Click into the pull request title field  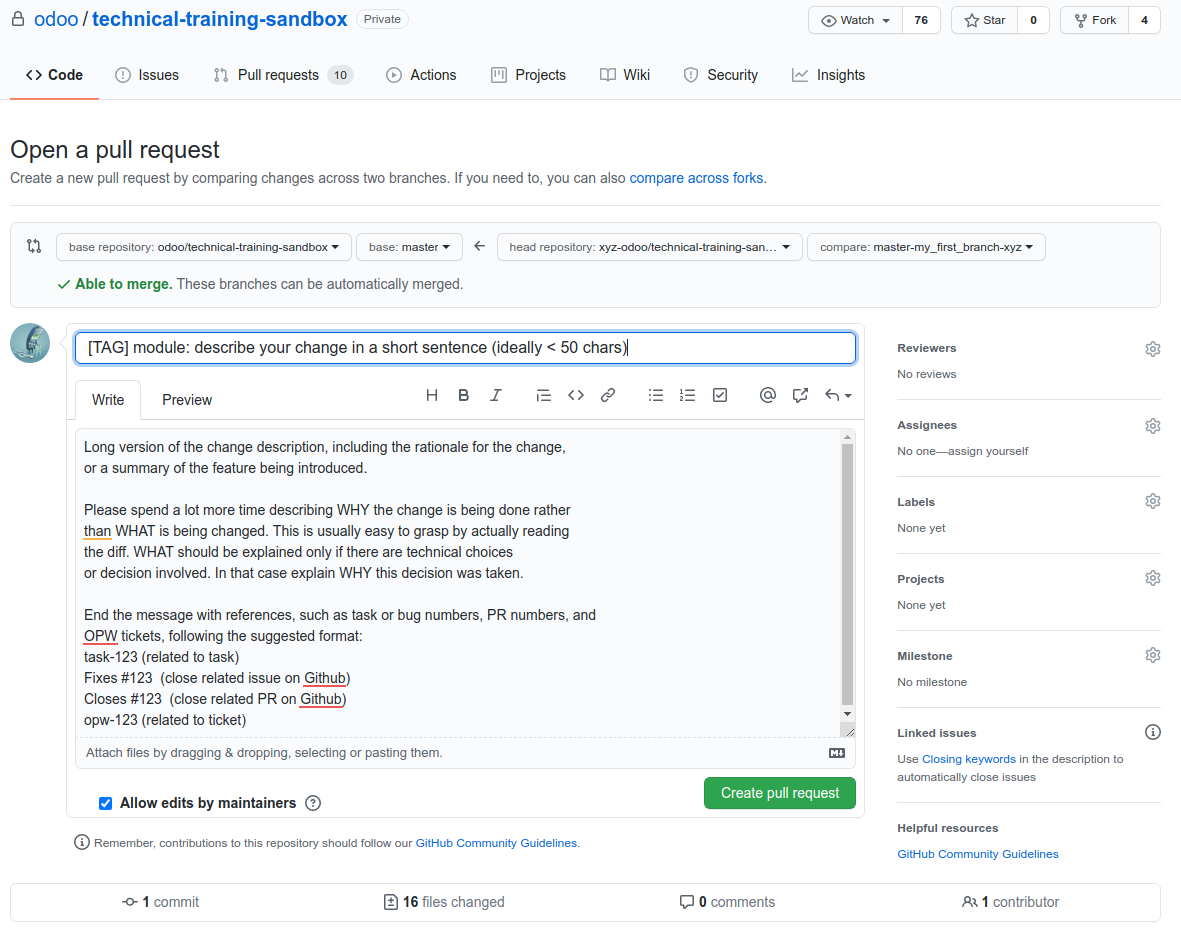(x=465, y=348)
